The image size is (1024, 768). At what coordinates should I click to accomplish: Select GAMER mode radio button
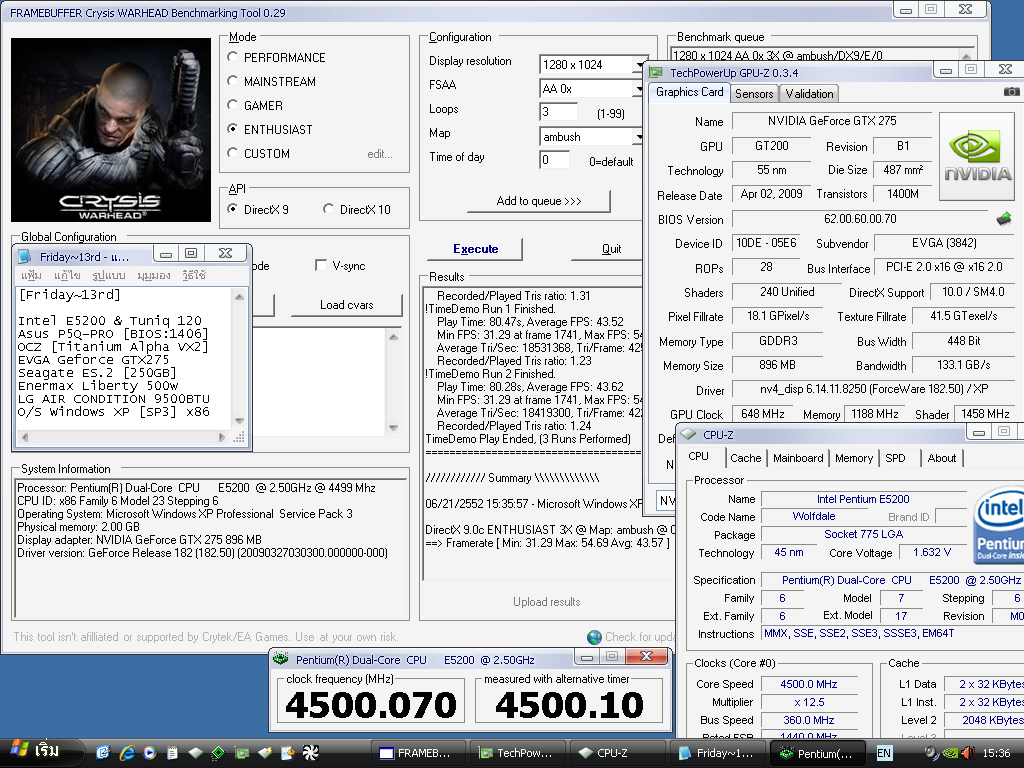pyautogui.click(x=232, y=104)
